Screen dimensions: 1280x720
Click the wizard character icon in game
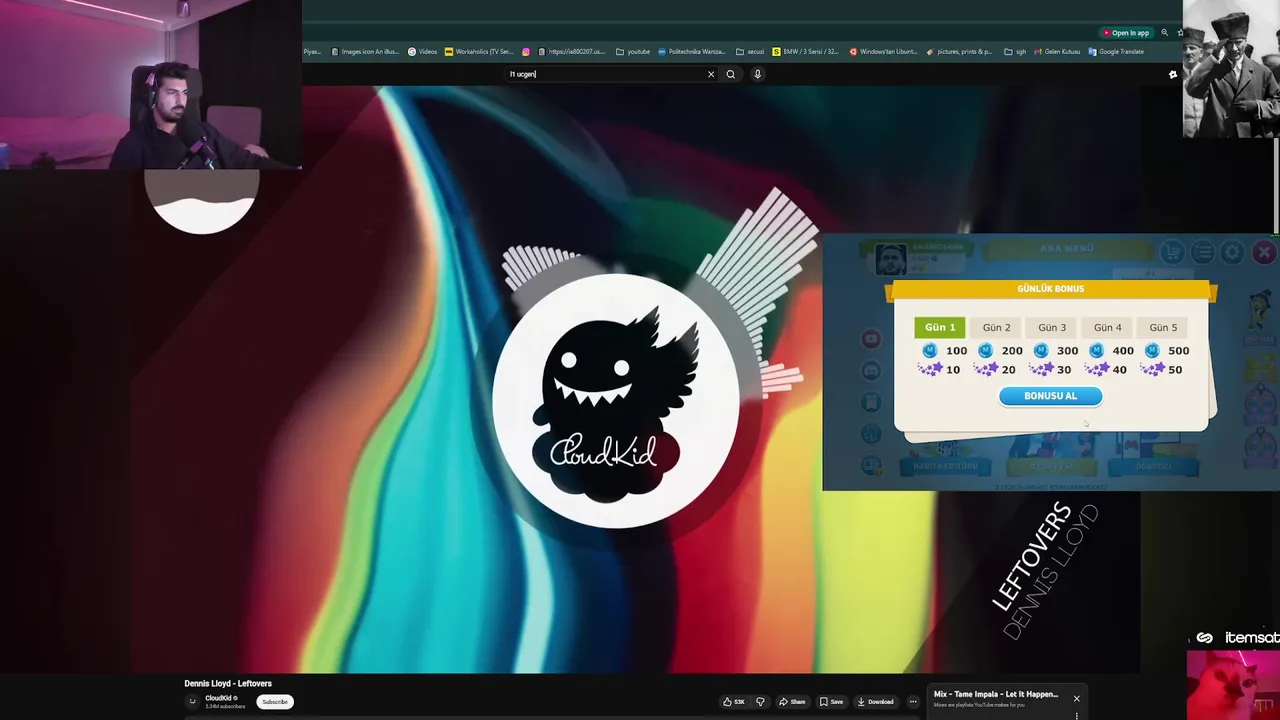point(1259,310)
